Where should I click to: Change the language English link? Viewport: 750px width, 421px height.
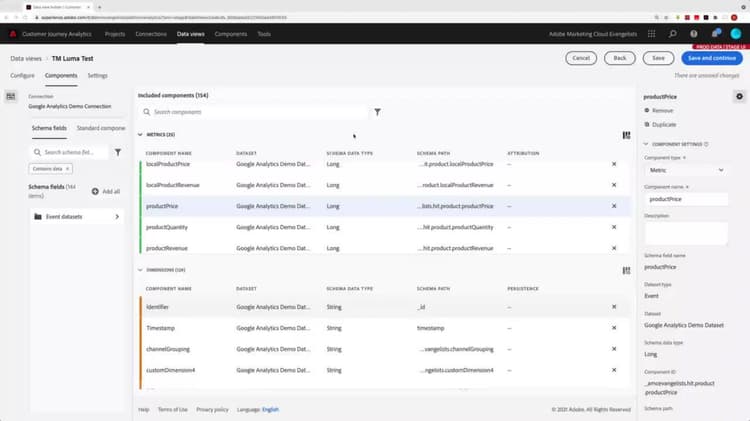click(x=270, y=410)
